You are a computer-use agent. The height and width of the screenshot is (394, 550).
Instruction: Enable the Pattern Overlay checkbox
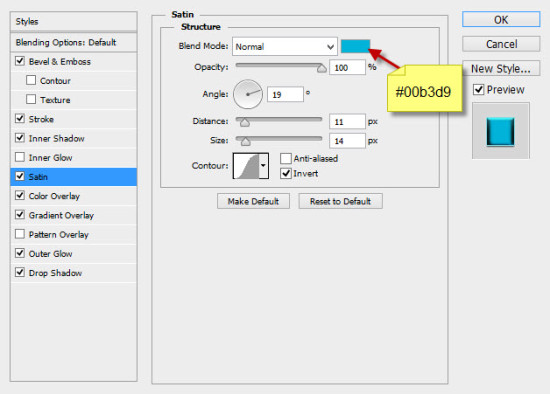[20, 234]
